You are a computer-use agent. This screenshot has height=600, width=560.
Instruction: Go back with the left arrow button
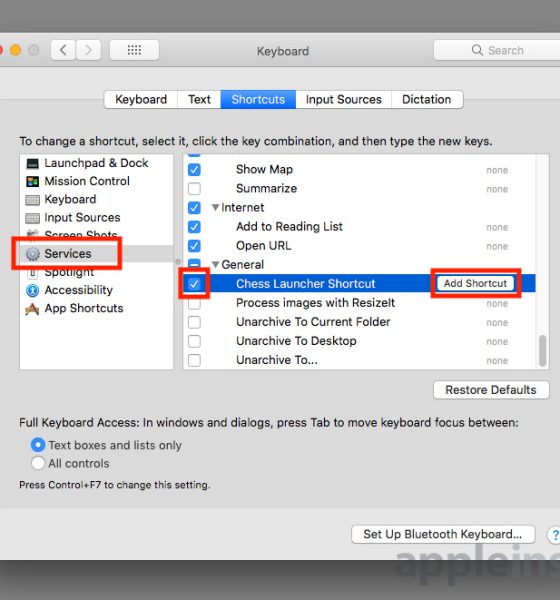point(63,50)
